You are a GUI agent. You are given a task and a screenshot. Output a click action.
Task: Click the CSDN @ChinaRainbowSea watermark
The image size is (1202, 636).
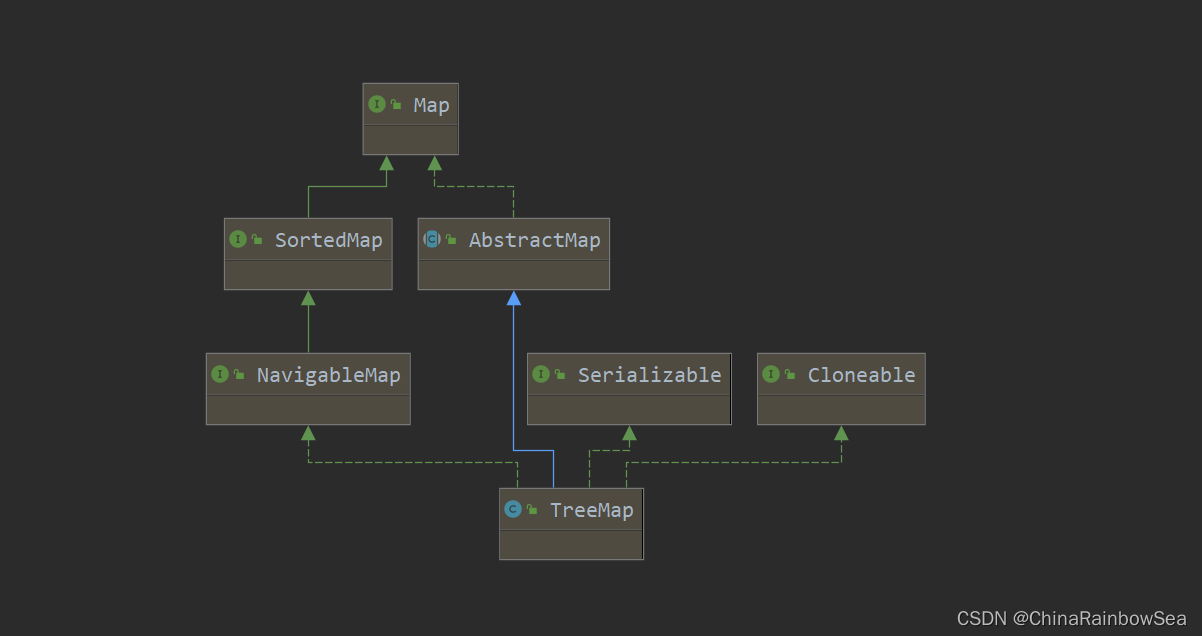pyautogui.click(x=1071, y=619)
